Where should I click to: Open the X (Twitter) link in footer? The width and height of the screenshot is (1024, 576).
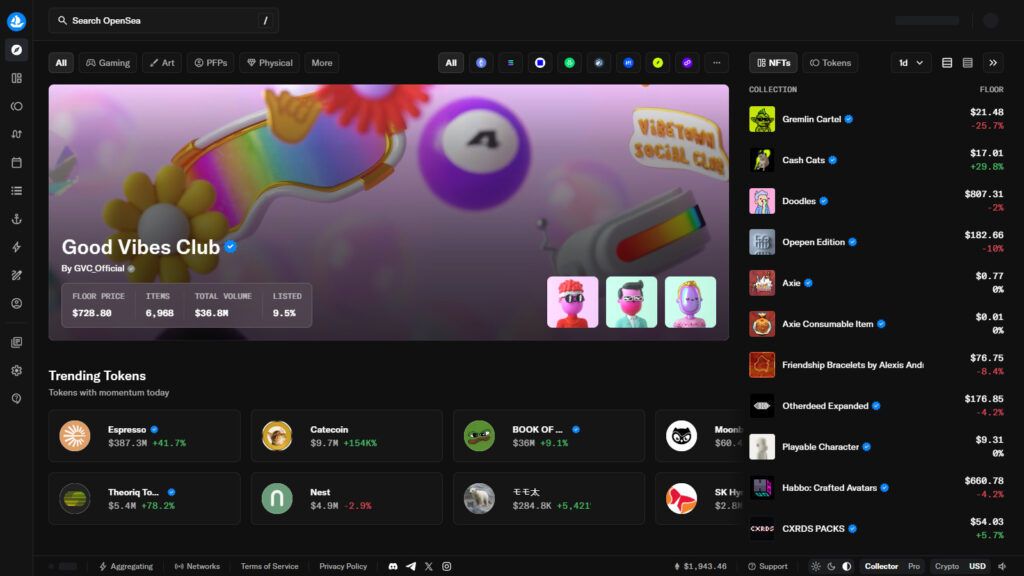click(x=428, y=566)
